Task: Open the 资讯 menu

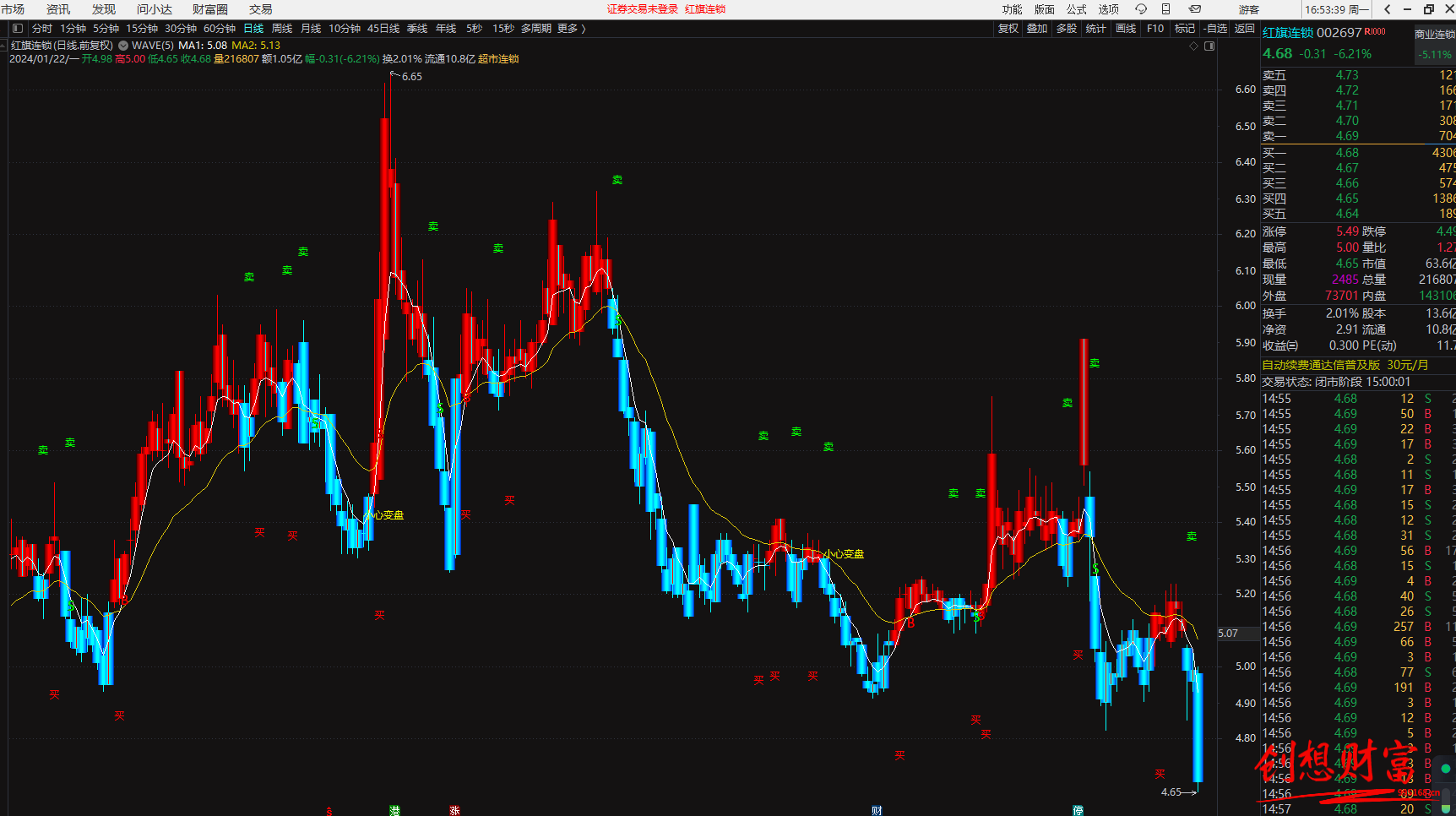Action: click(58, 9)
